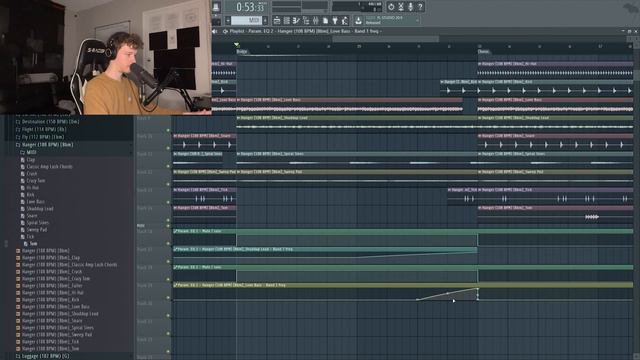This screenshot has width=640, height=360.
Task: Click the playlist options arrow icon in title
Action: pos(224,31)
